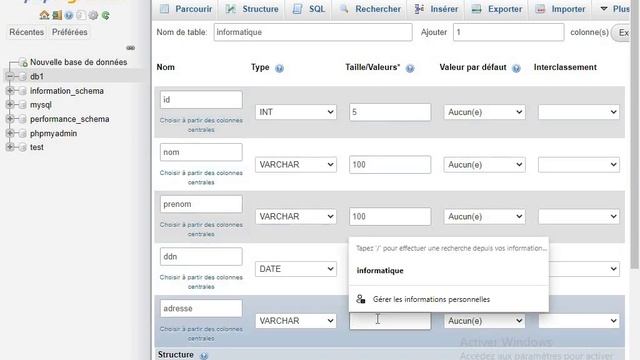This screenshot has width=640, height=360.
Task: Open Interclassement dropdown for id row
Action: (579, 112)
